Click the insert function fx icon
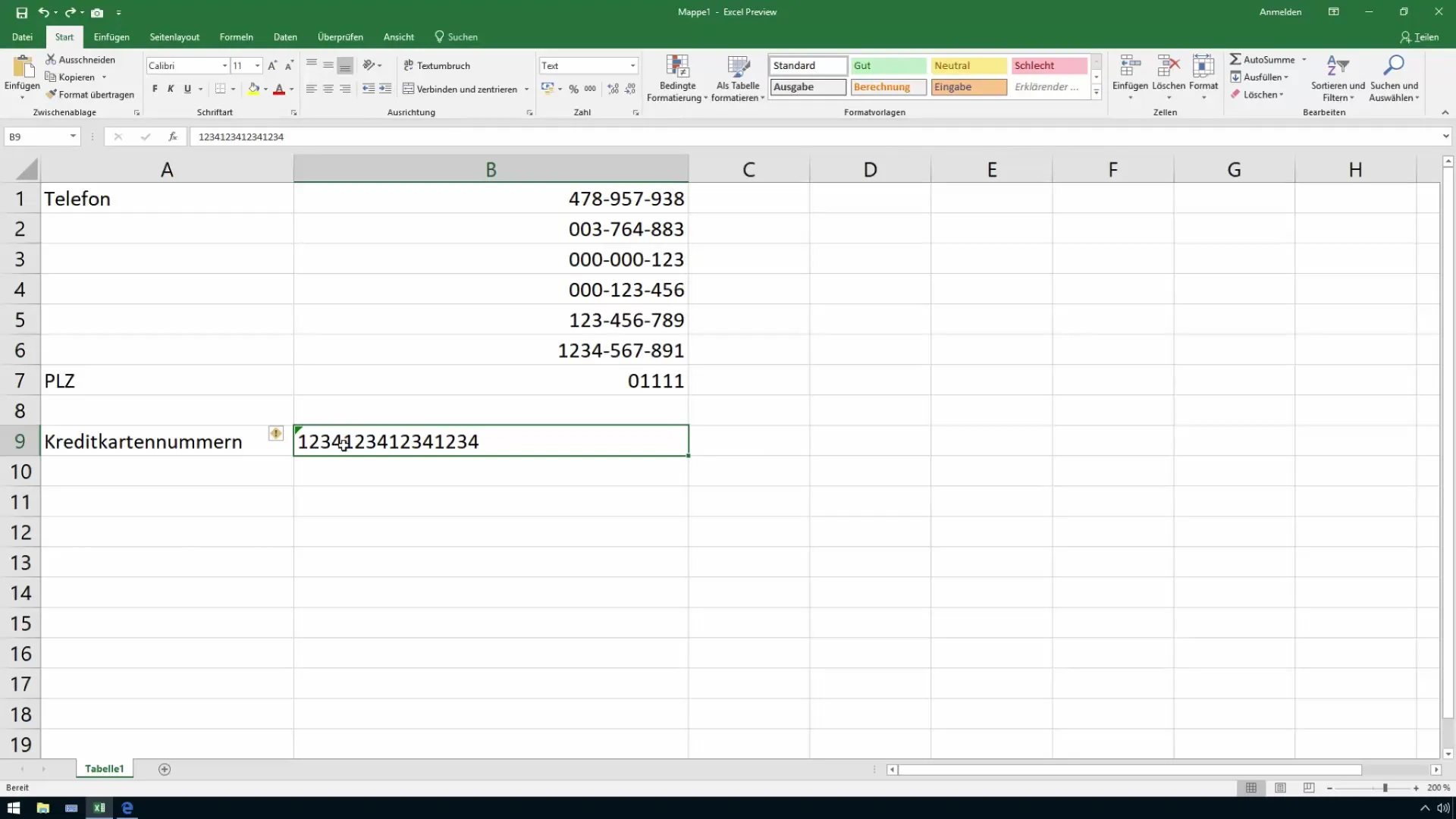 (x=173, y=136)
